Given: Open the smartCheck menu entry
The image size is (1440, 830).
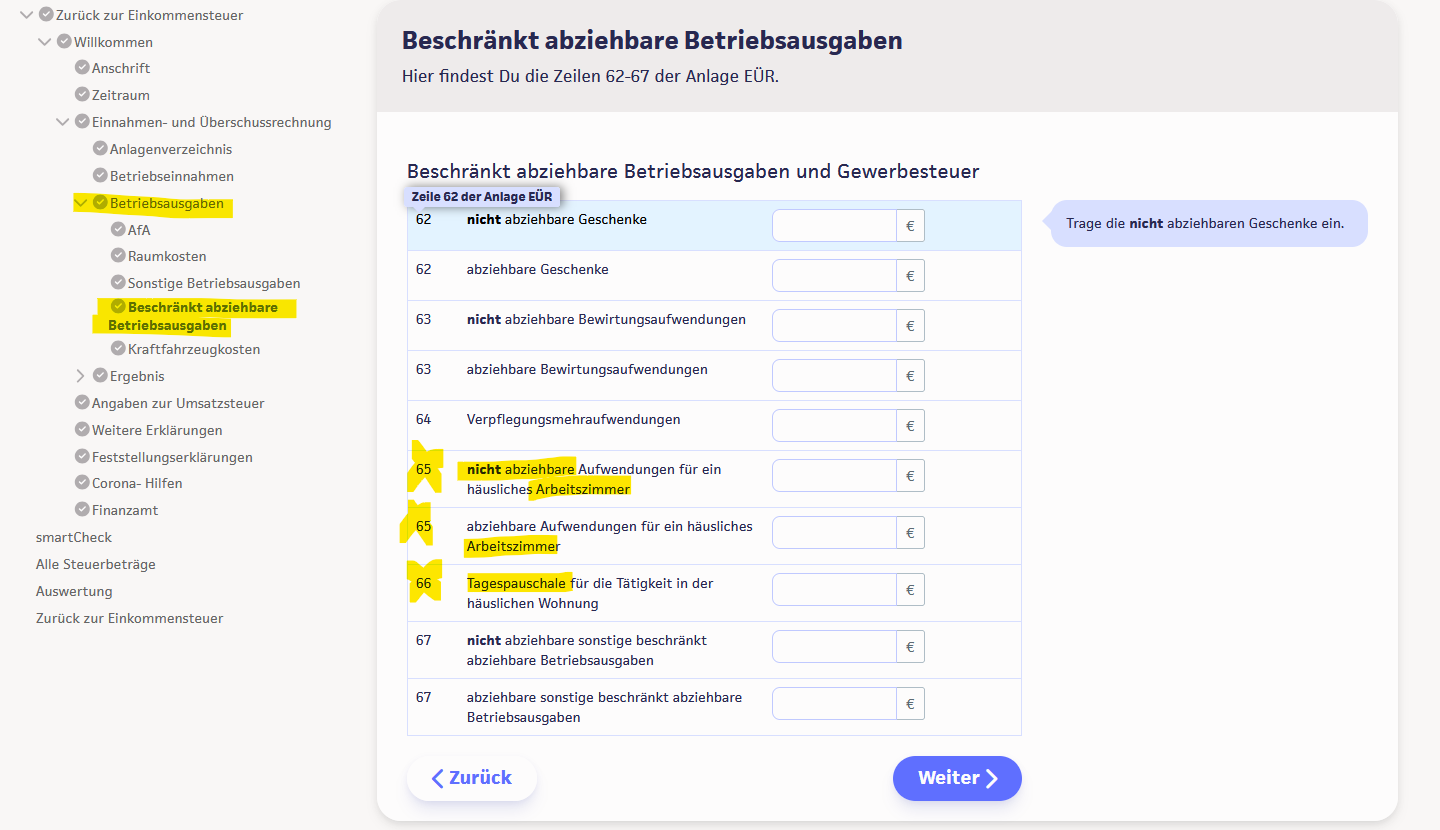Looking at the screenshot, I should coord(74,537).
